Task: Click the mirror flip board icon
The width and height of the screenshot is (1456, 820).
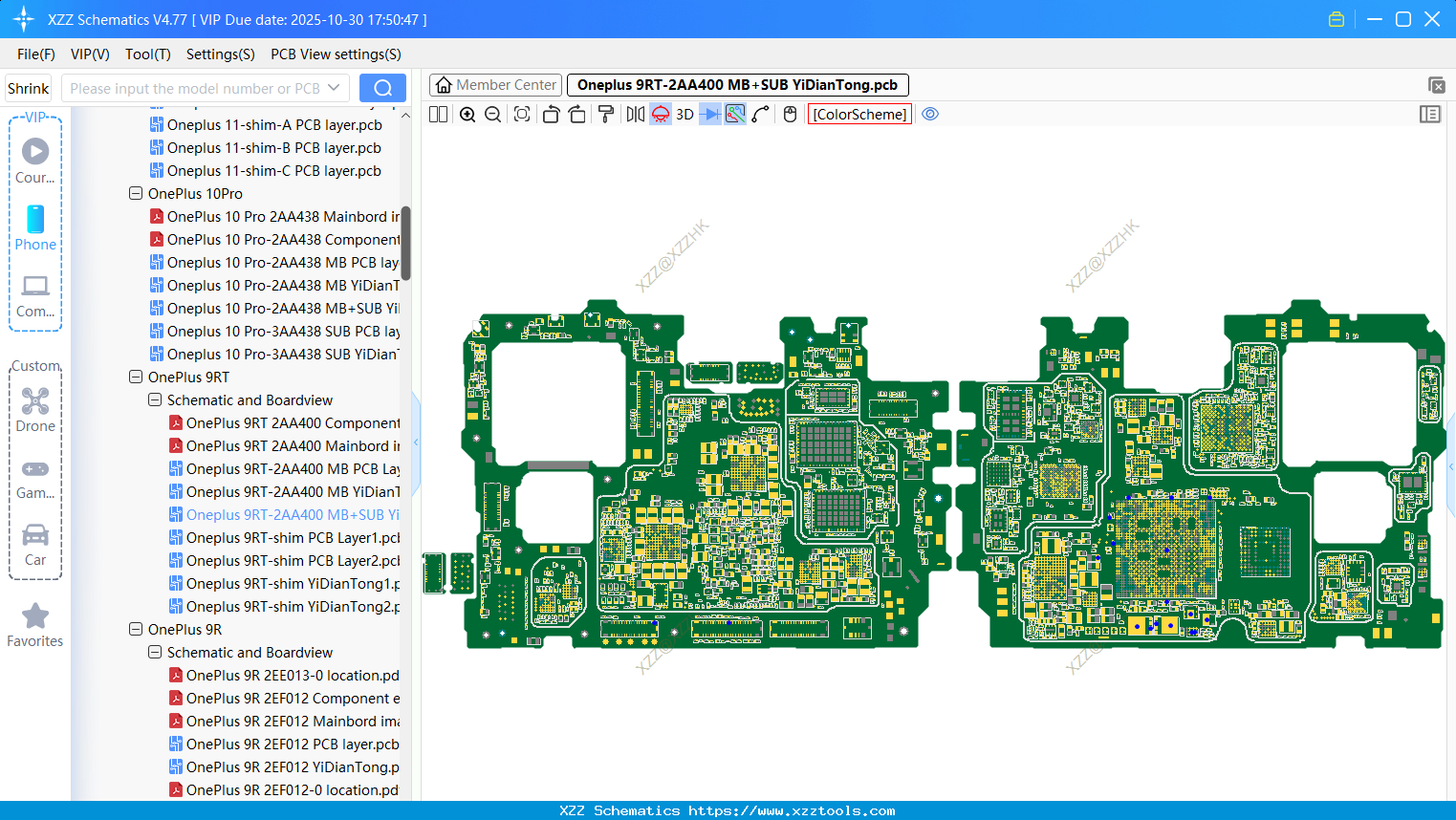Action: point(635,115)
